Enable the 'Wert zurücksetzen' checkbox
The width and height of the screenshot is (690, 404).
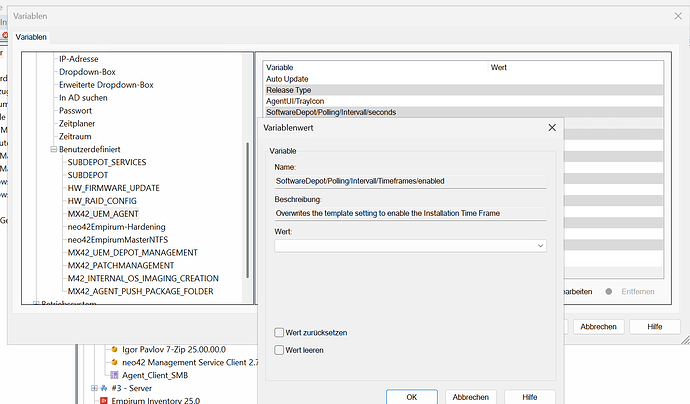click(x=280, y=332)
